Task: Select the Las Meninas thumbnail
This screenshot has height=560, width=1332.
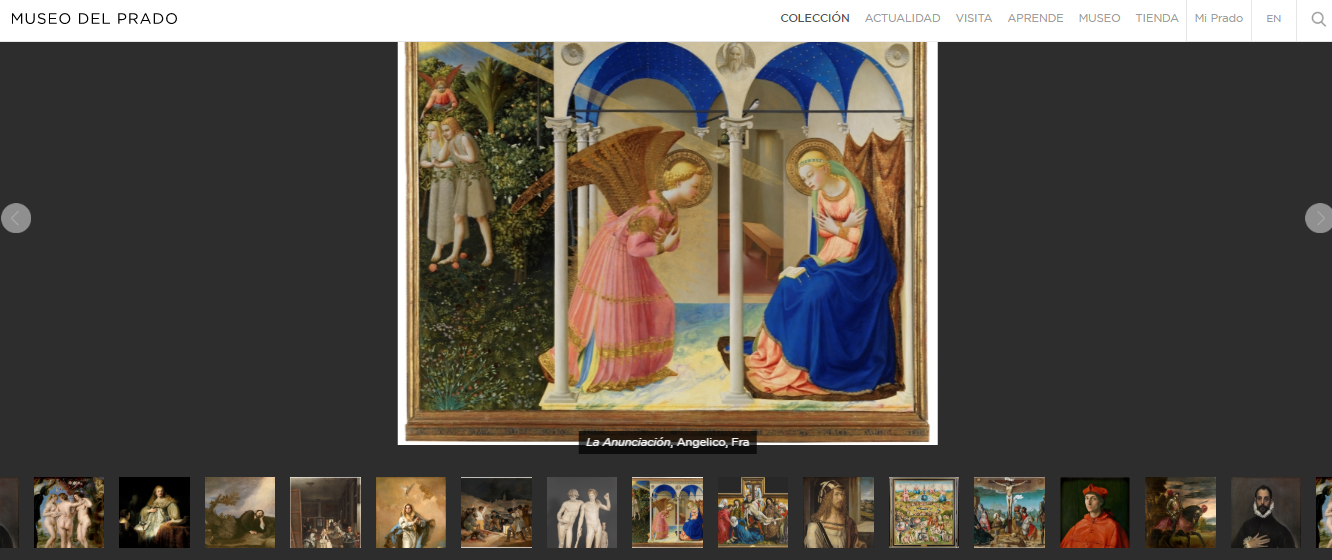Action: [325, 512]
